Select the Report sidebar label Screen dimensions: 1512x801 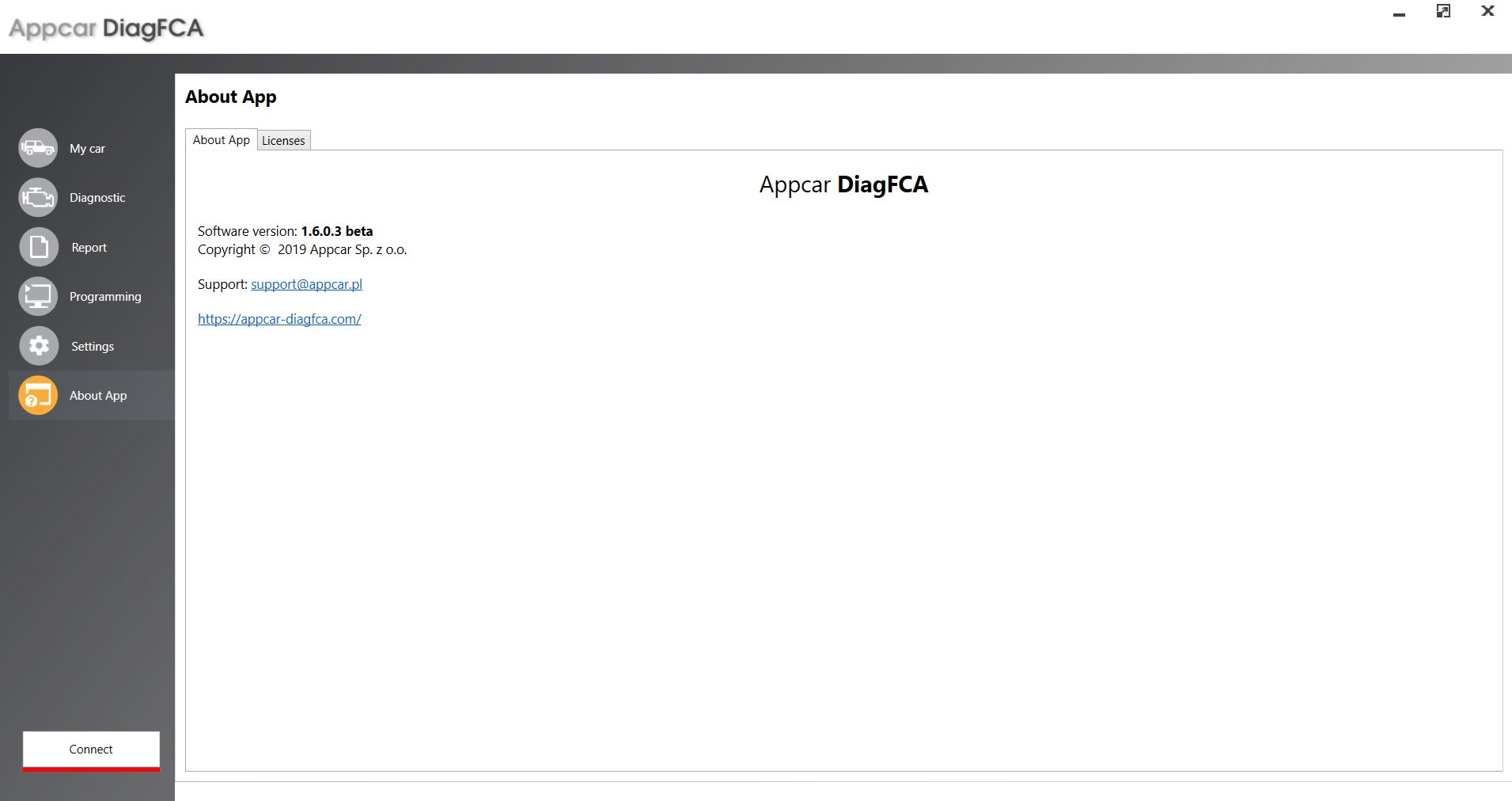(89, 248)
